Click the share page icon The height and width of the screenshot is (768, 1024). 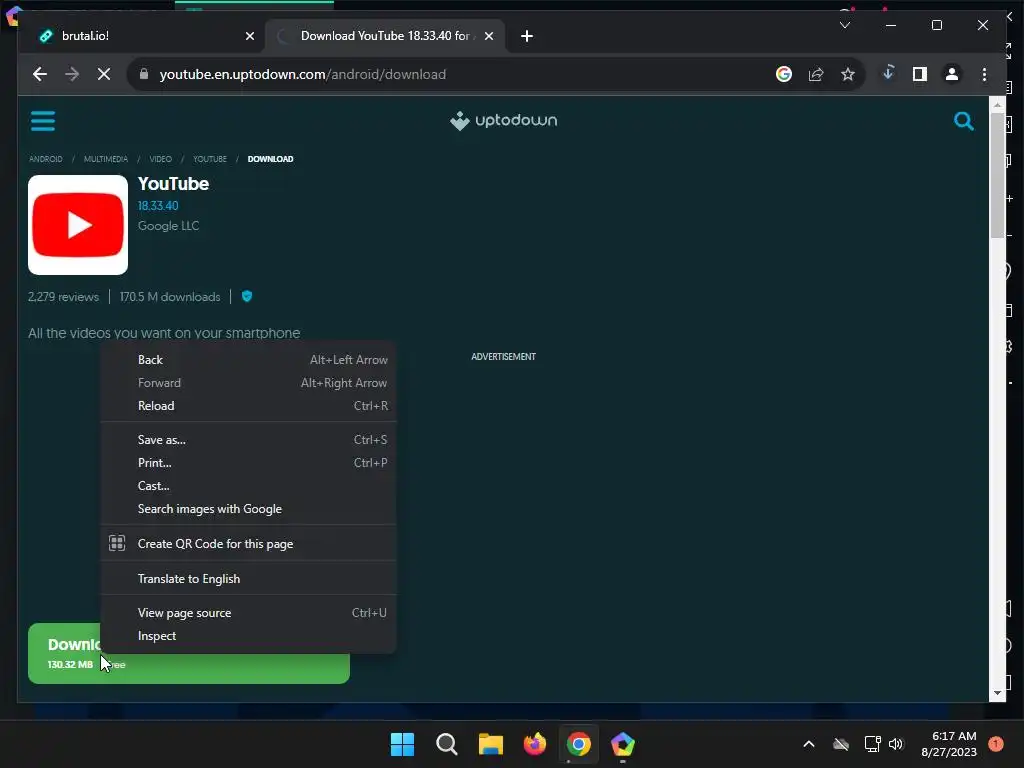click(x=816, y=74)
